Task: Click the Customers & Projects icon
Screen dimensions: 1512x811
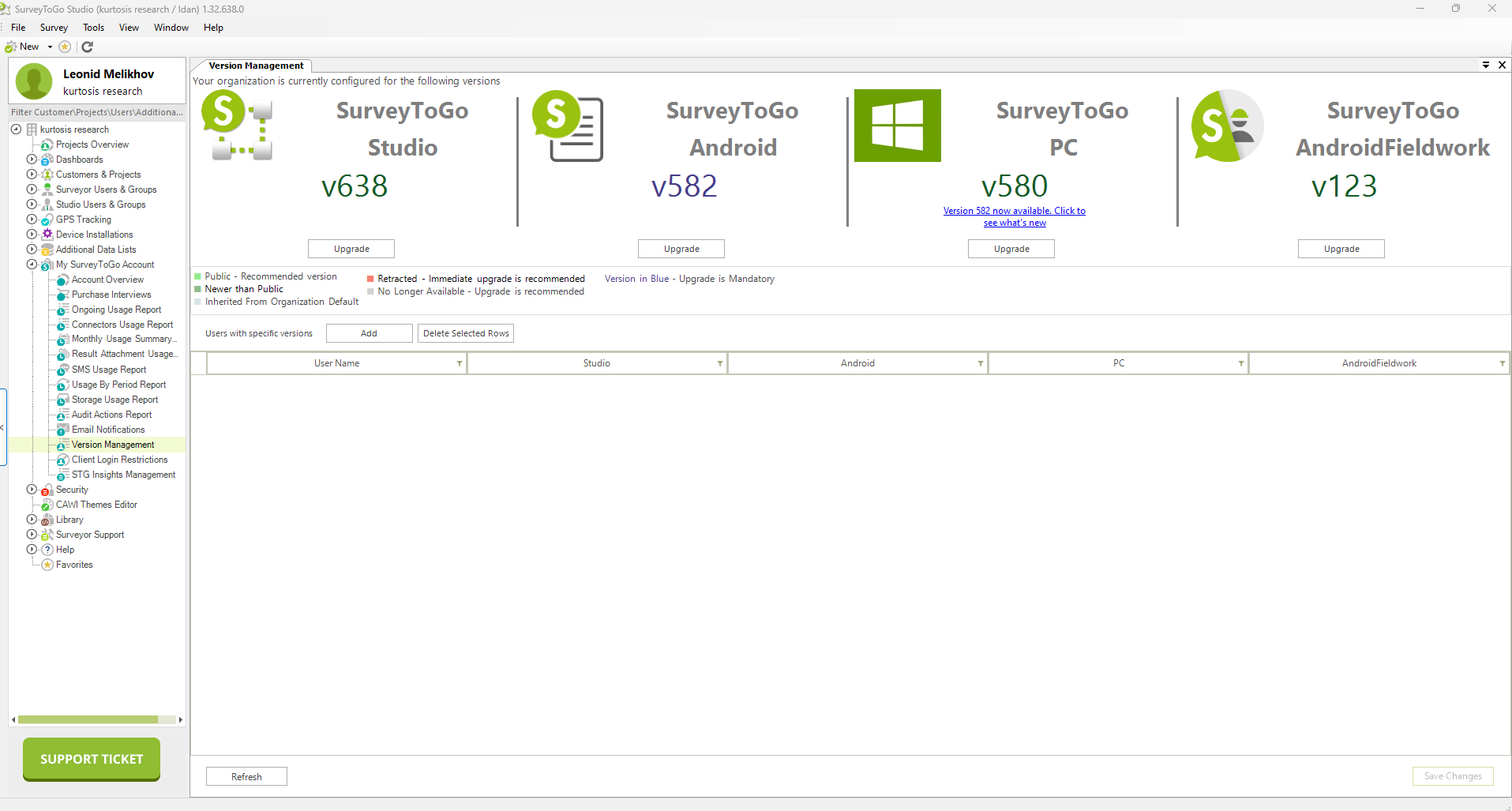Action: point(47,175)
